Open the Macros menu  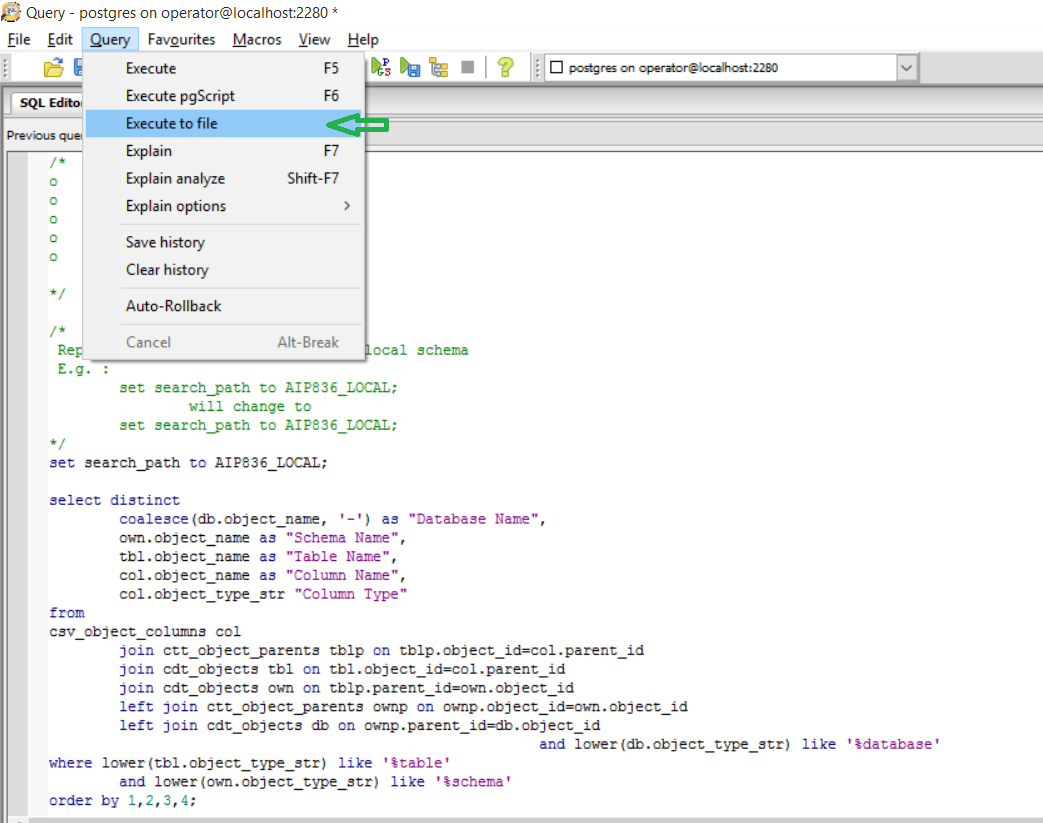point(257,40)
